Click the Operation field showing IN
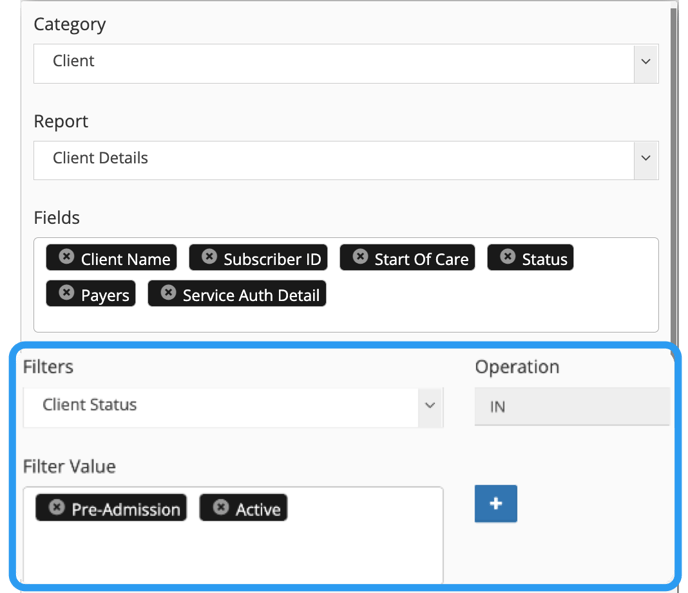Screen dimensions: 688x593 point(572,406)
